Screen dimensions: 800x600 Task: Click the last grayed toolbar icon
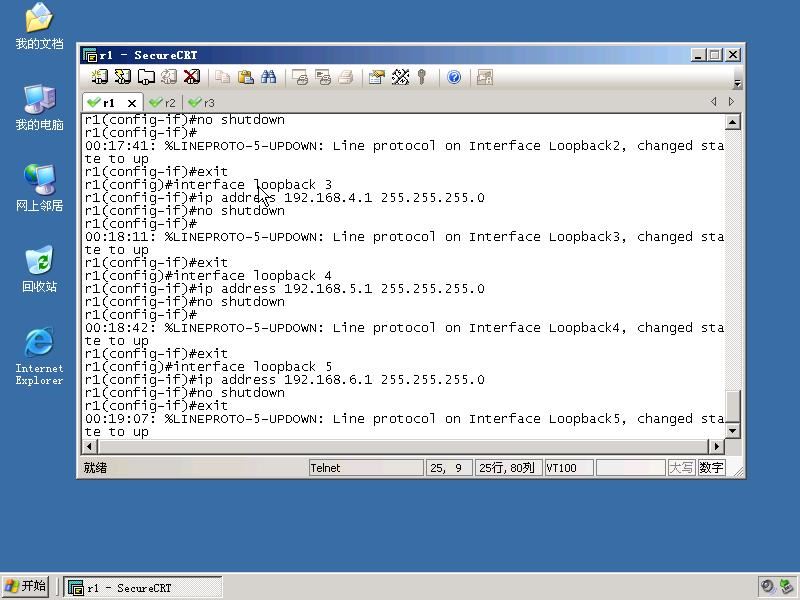(484, 77)
